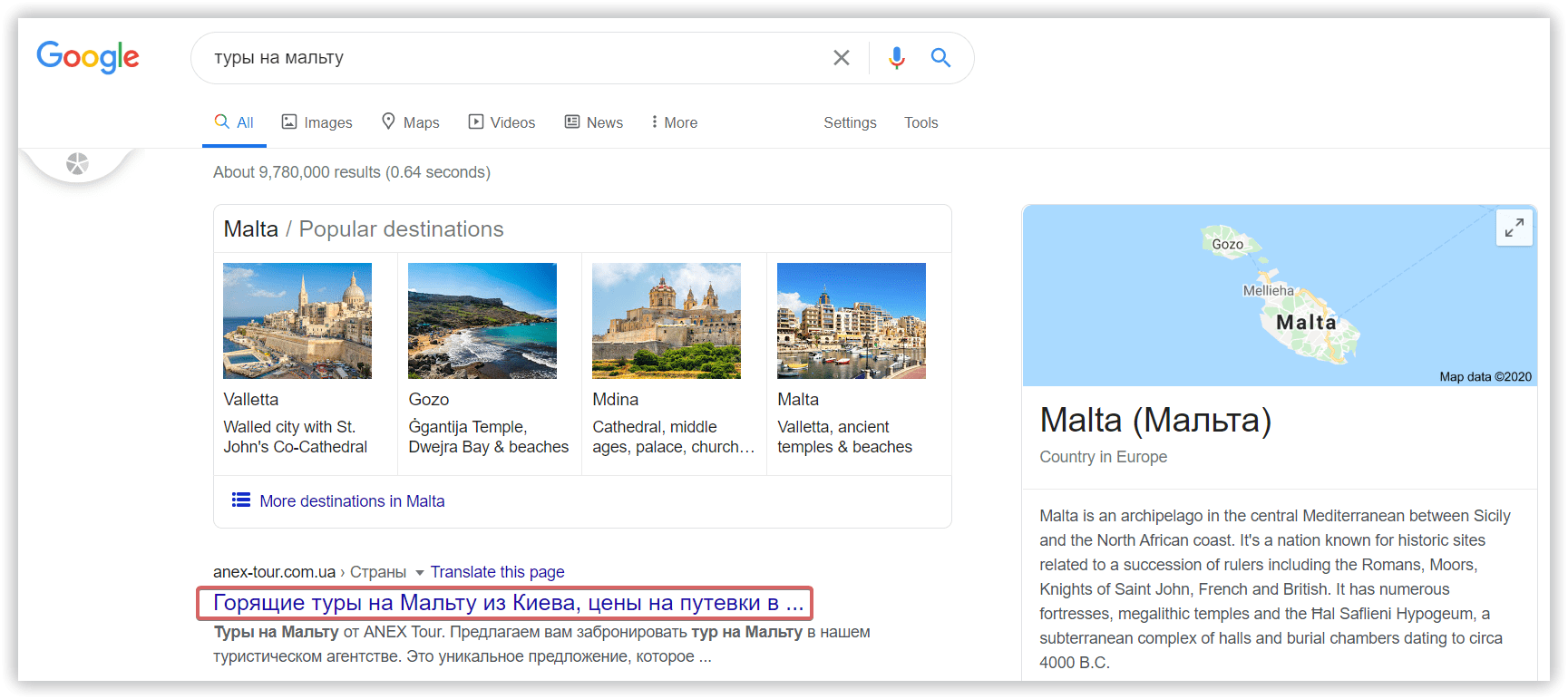Open search Tools options

click(920, 122)
